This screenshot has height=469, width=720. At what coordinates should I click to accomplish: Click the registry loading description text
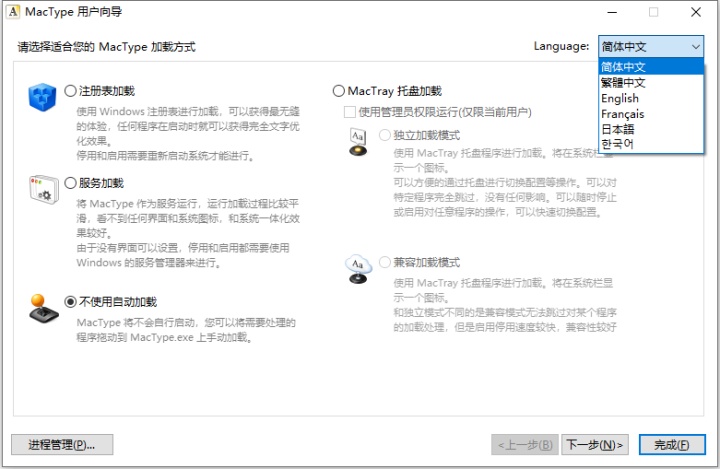pyautogui.click(x=188, y=133)
